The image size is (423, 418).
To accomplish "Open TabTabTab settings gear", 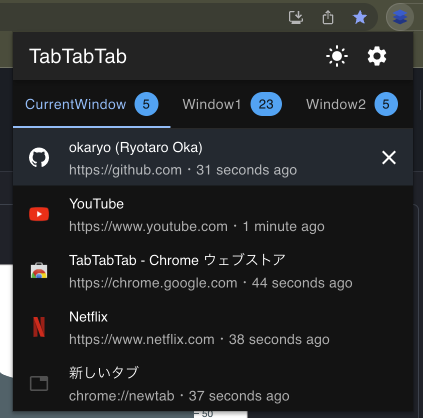I will tap(377, 56).
